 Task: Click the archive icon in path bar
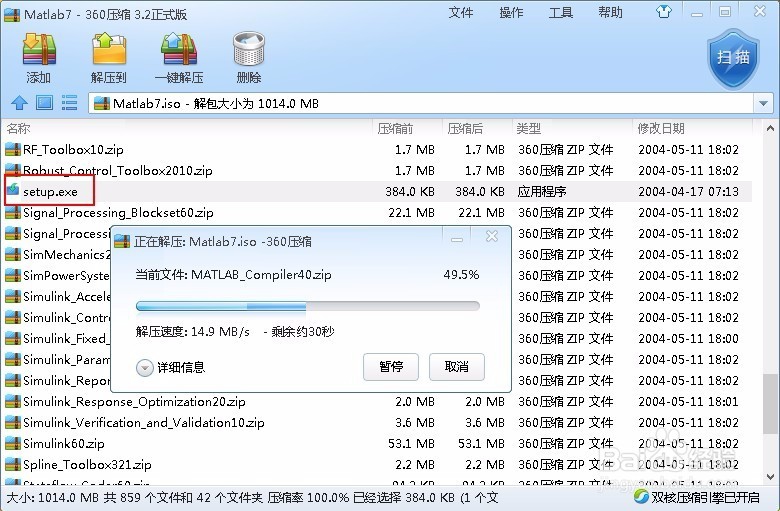click(101, 103)
